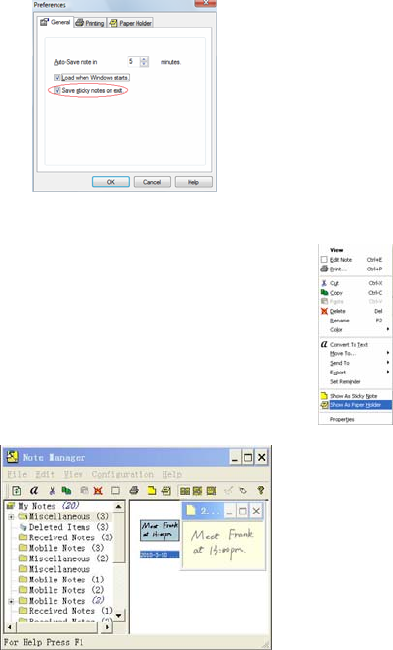393x650 pixels.
Task: Click the OK button in Preferences
Action: 111,182
